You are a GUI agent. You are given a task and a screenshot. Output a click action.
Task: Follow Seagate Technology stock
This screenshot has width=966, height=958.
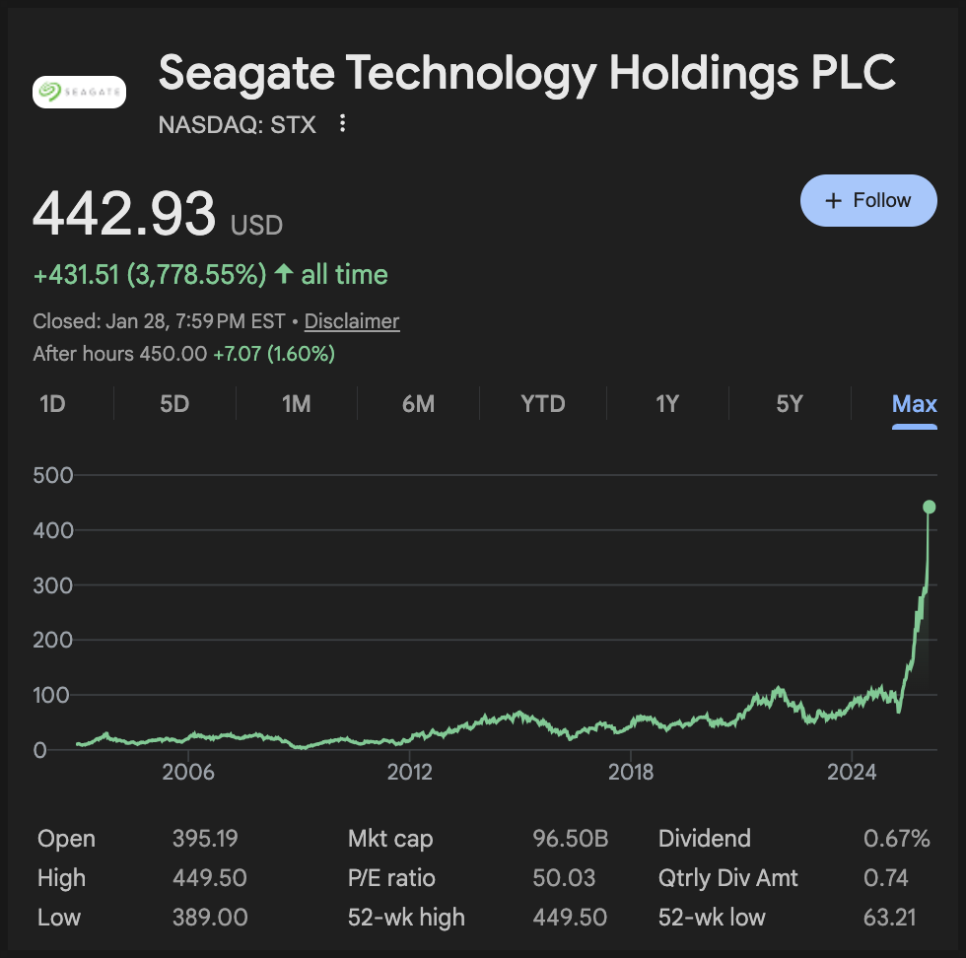[868, 201]
